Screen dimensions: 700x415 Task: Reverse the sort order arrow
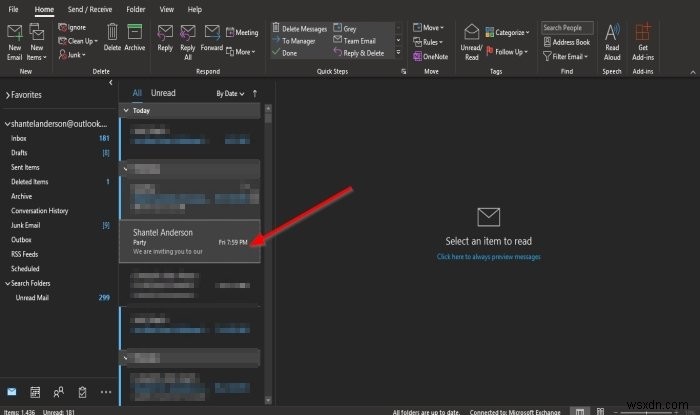pos(255,94)
